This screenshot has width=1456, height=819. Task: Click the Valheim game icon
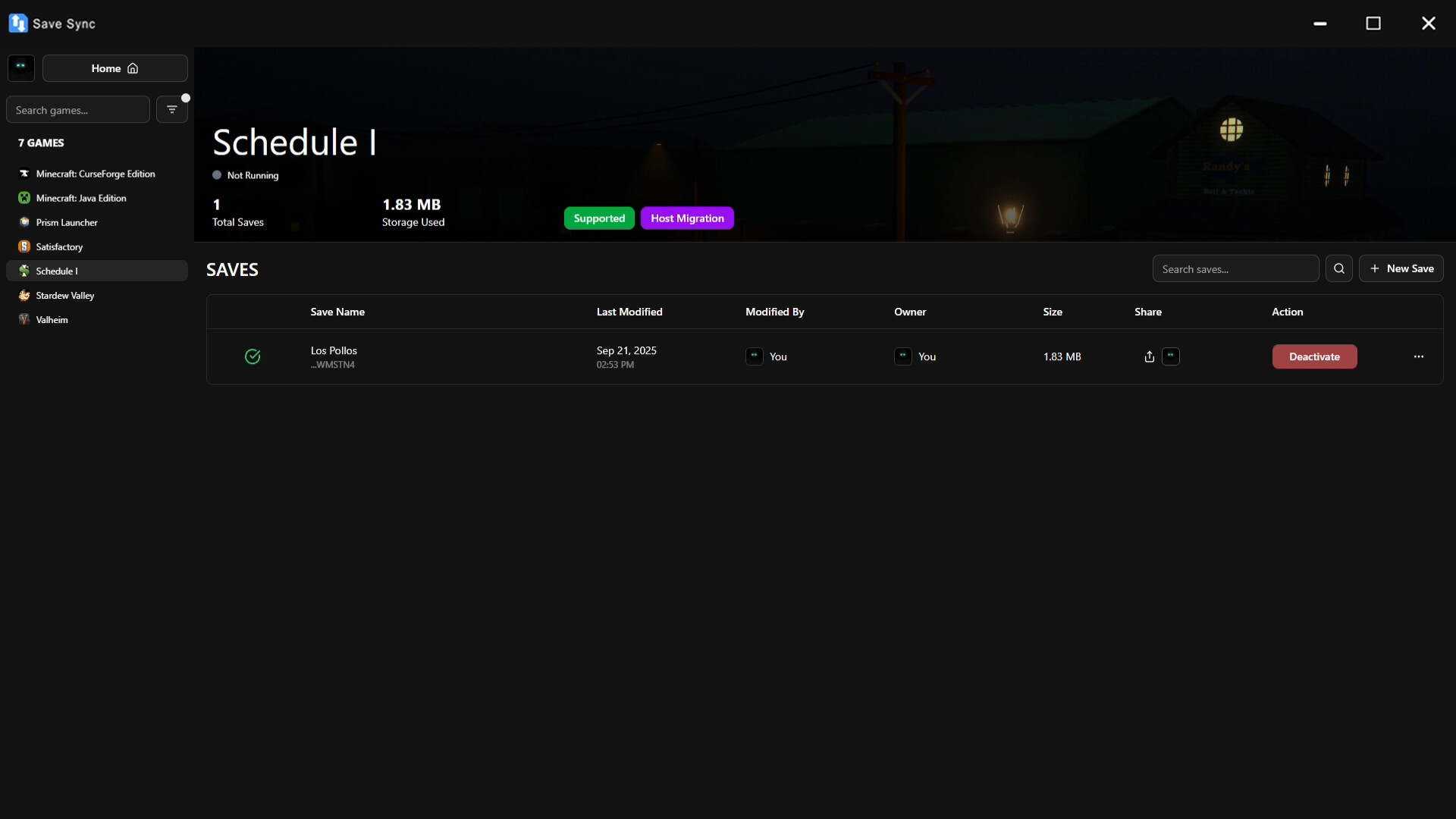(24, 319)
